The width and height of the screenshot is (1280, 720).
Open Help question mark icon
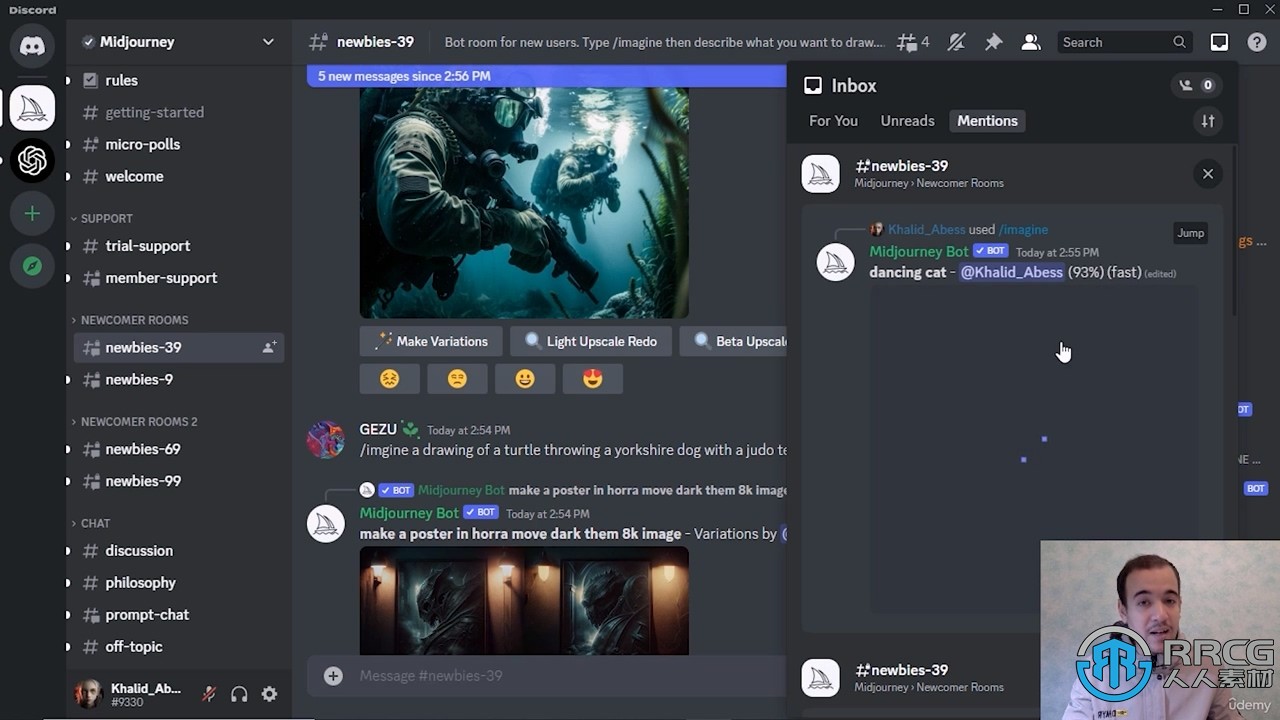1257,42
